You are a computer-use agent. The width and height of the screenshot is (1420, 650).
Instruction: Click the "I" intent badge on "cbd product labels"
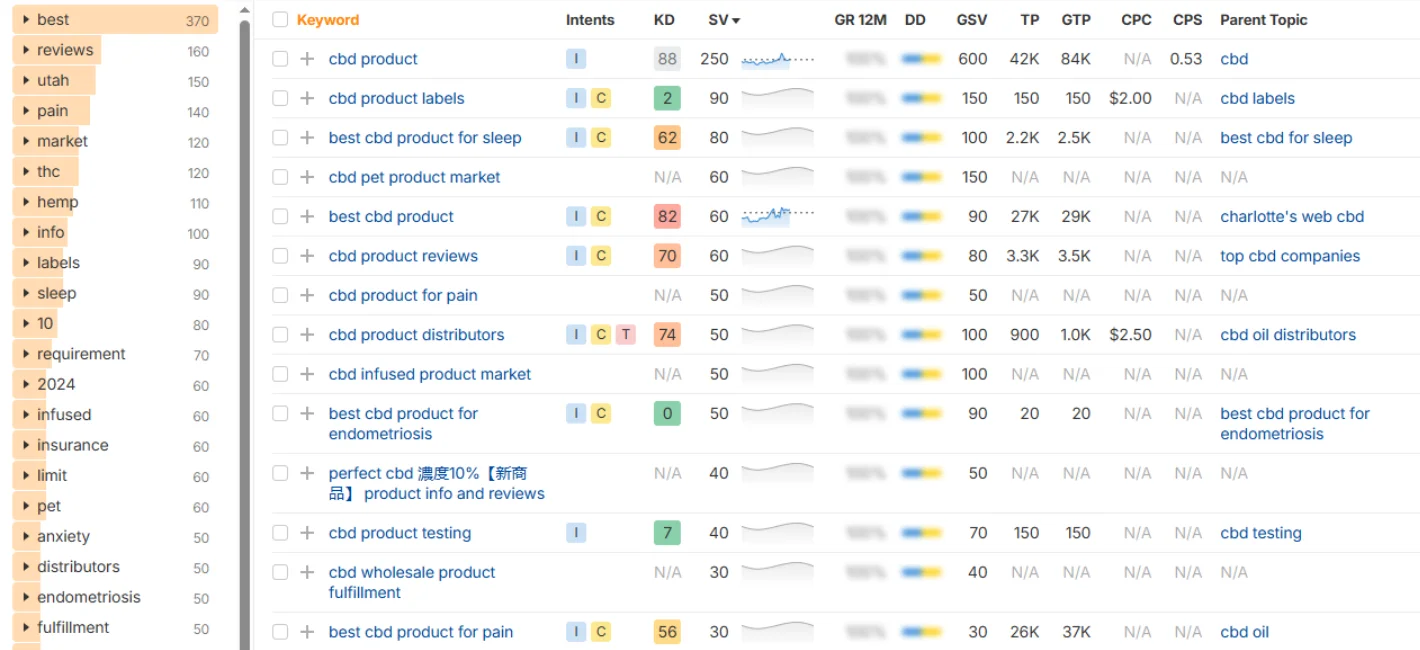coord(575,98)
